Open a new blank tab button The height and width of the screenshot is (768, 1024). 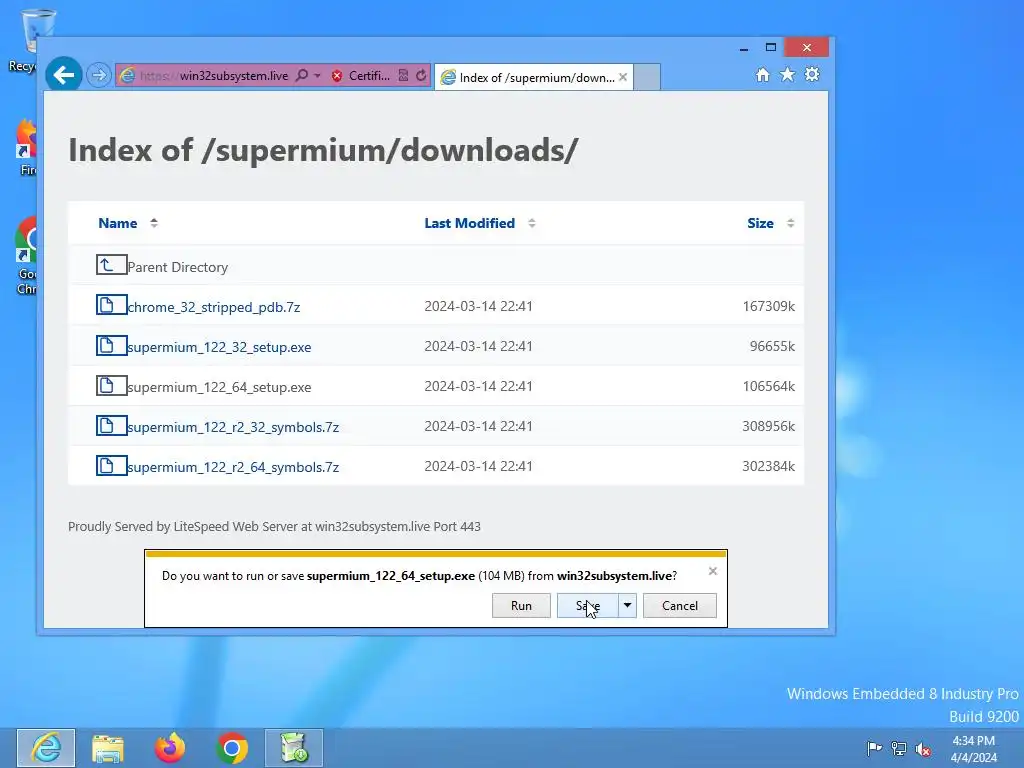click(647, 77)
